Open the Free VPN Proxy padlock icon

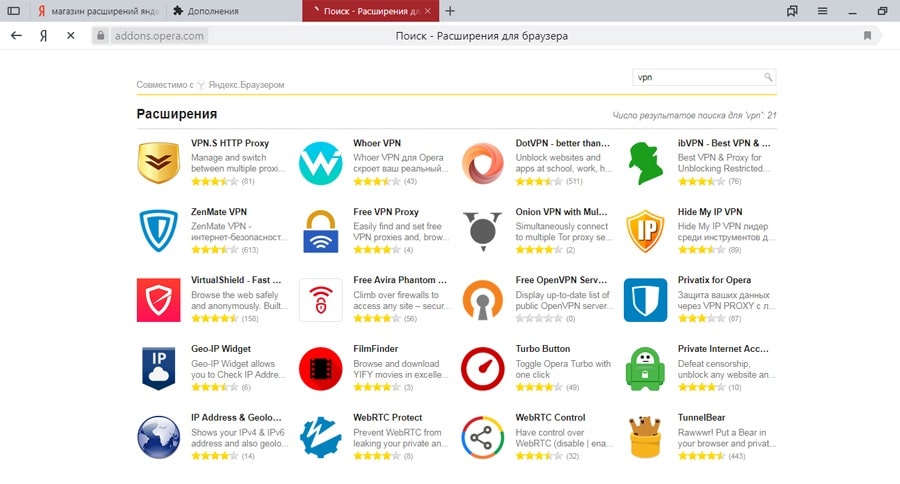point(320,231)
